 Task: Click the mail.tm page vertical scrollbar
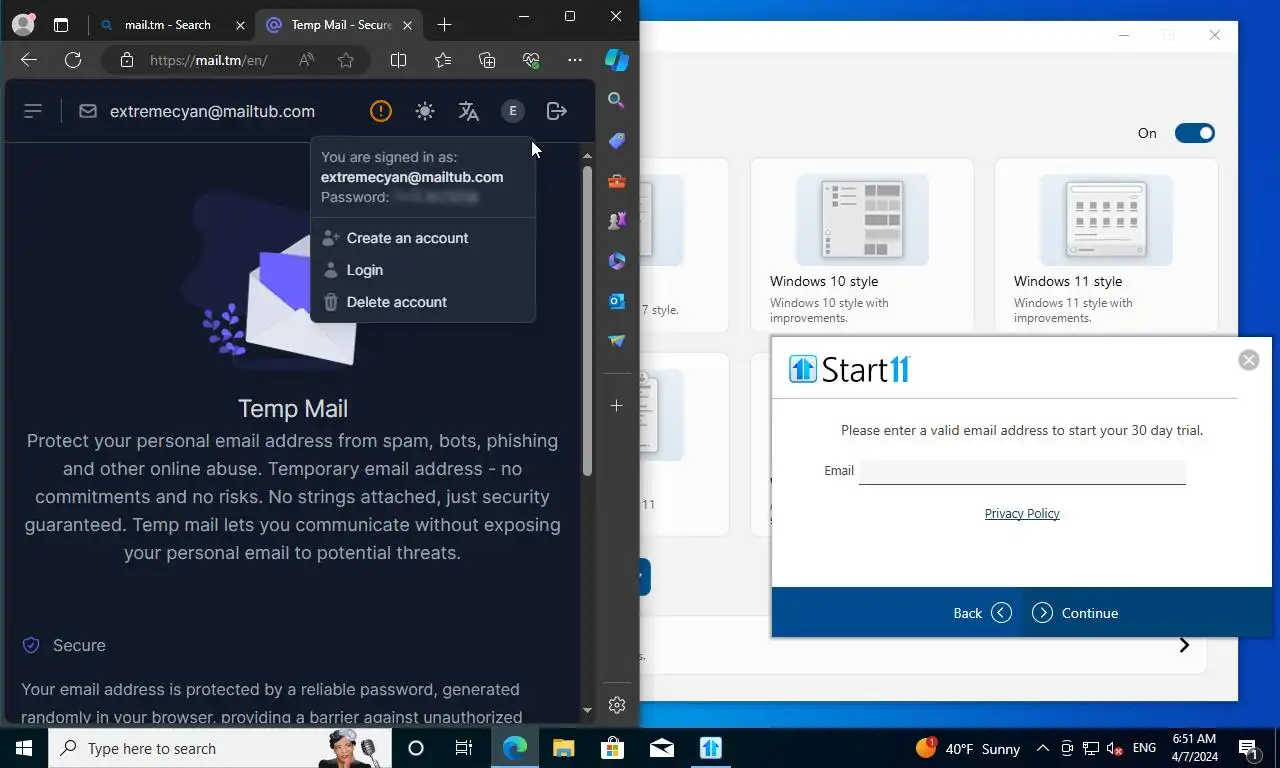[587, 320]
